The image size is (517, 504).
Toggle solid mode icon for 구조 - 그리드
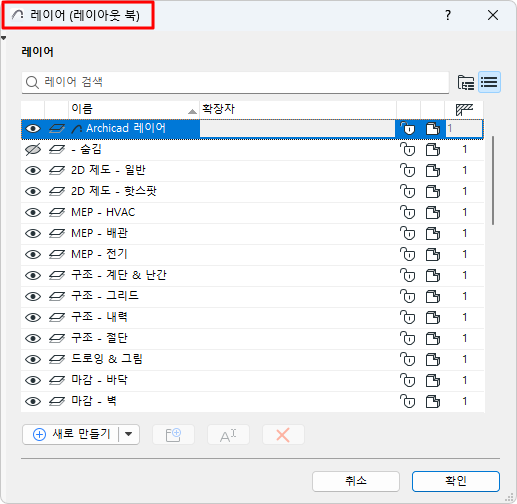(433, 297)
